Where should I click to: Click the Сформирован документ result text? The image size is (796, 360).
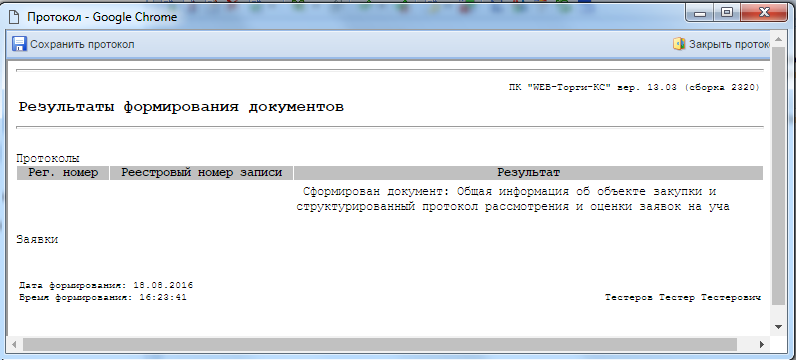(x=509, y=192)
